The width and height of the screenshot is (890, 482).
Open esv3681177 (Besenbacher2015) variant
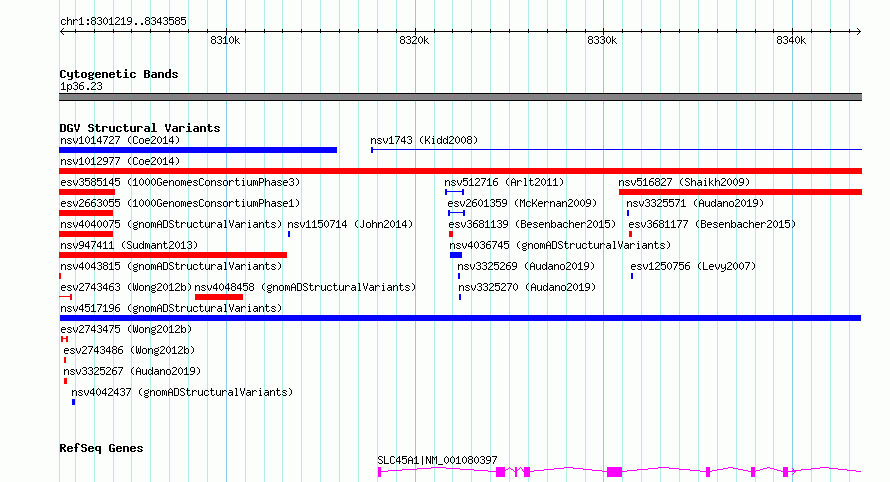[x=712, y=224]
